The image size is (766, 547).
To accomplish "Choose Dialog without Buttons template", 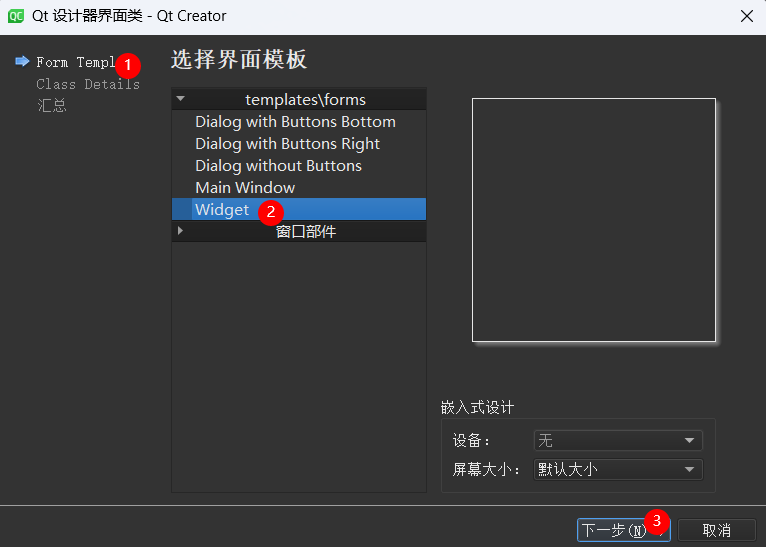I will [278, 166].
